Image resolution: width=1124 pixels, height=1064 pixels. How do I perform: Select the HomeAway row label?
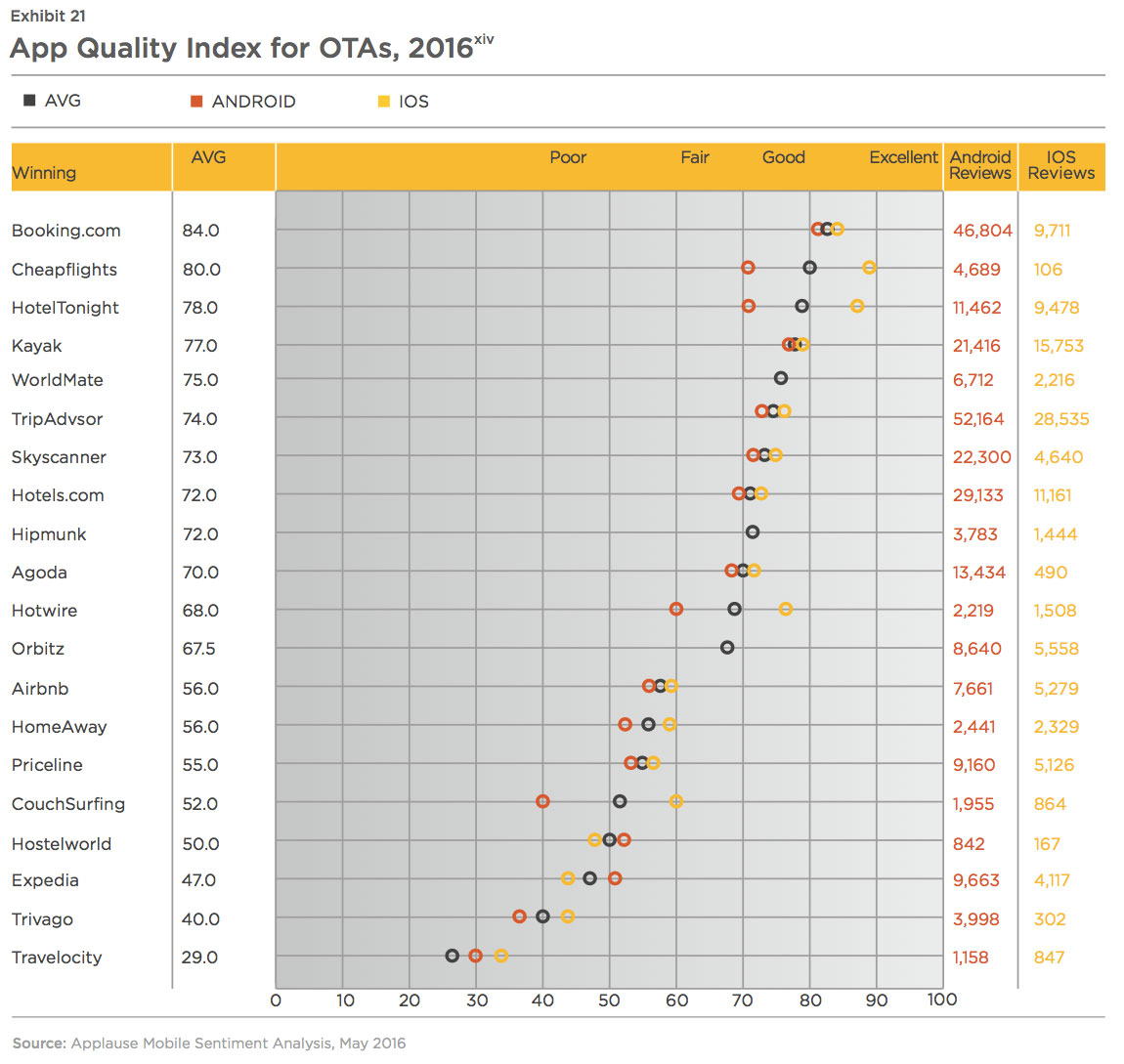point(59,727)
